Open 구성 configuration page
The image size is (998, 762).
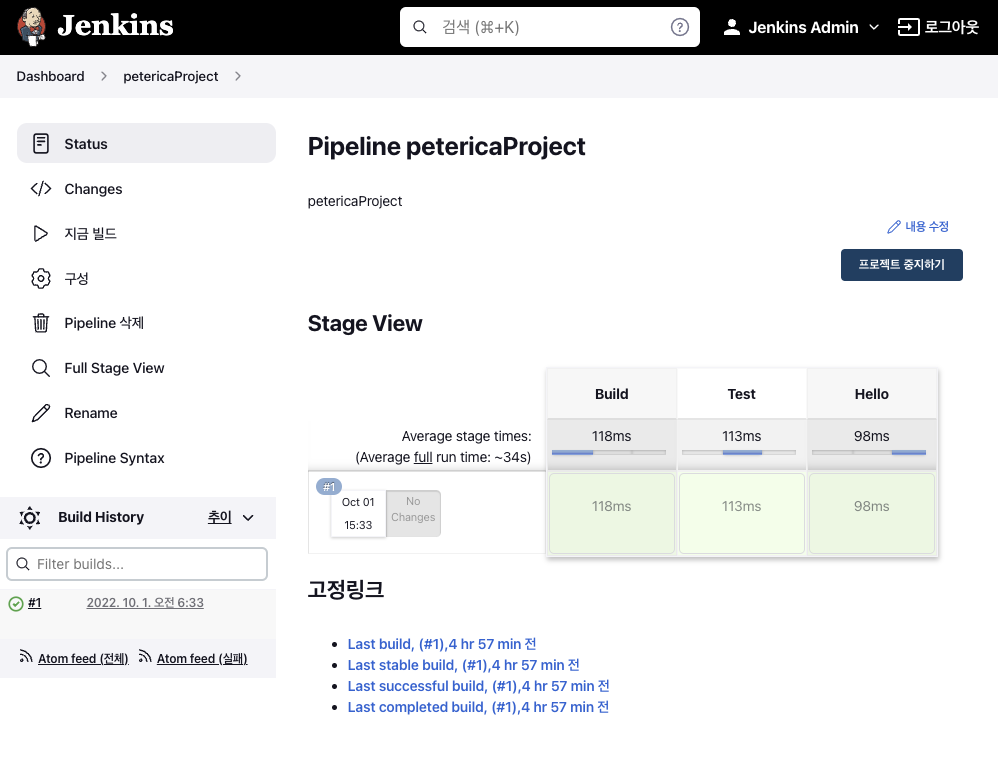coord(146,278)
